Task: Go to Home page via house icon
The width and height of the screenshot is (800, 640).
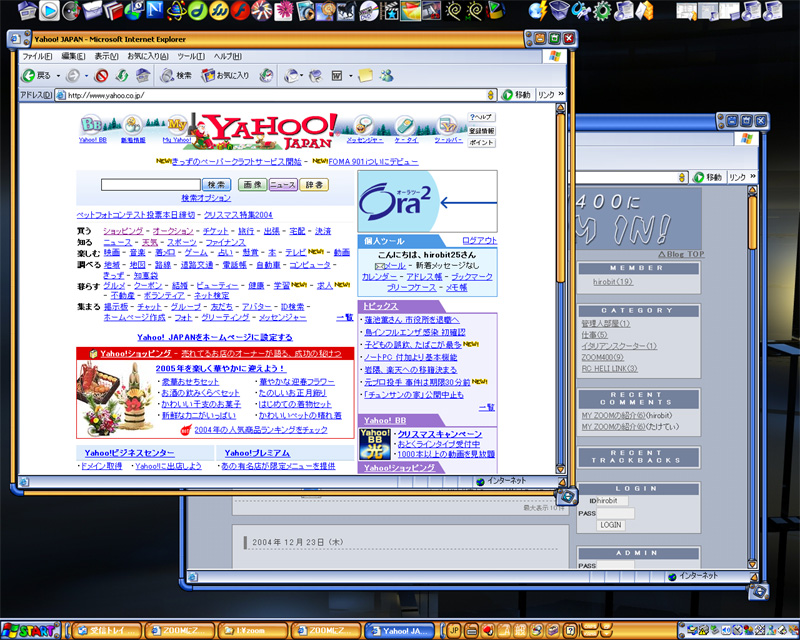Action: click(143, 75)
